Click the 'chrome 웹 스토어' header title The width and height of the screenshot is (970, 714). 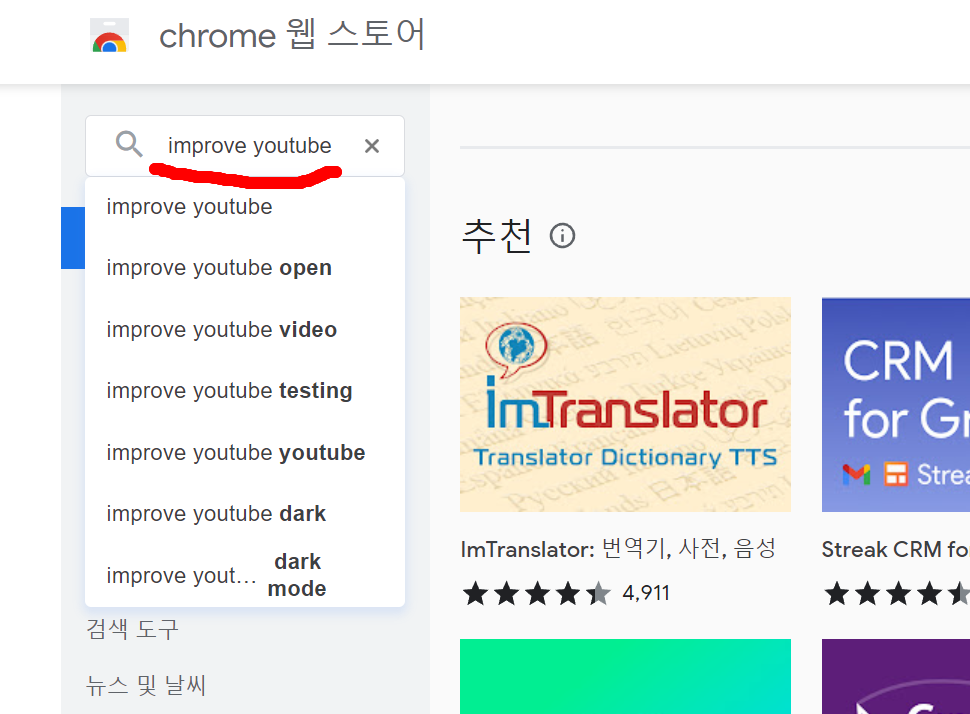point(292,35)
